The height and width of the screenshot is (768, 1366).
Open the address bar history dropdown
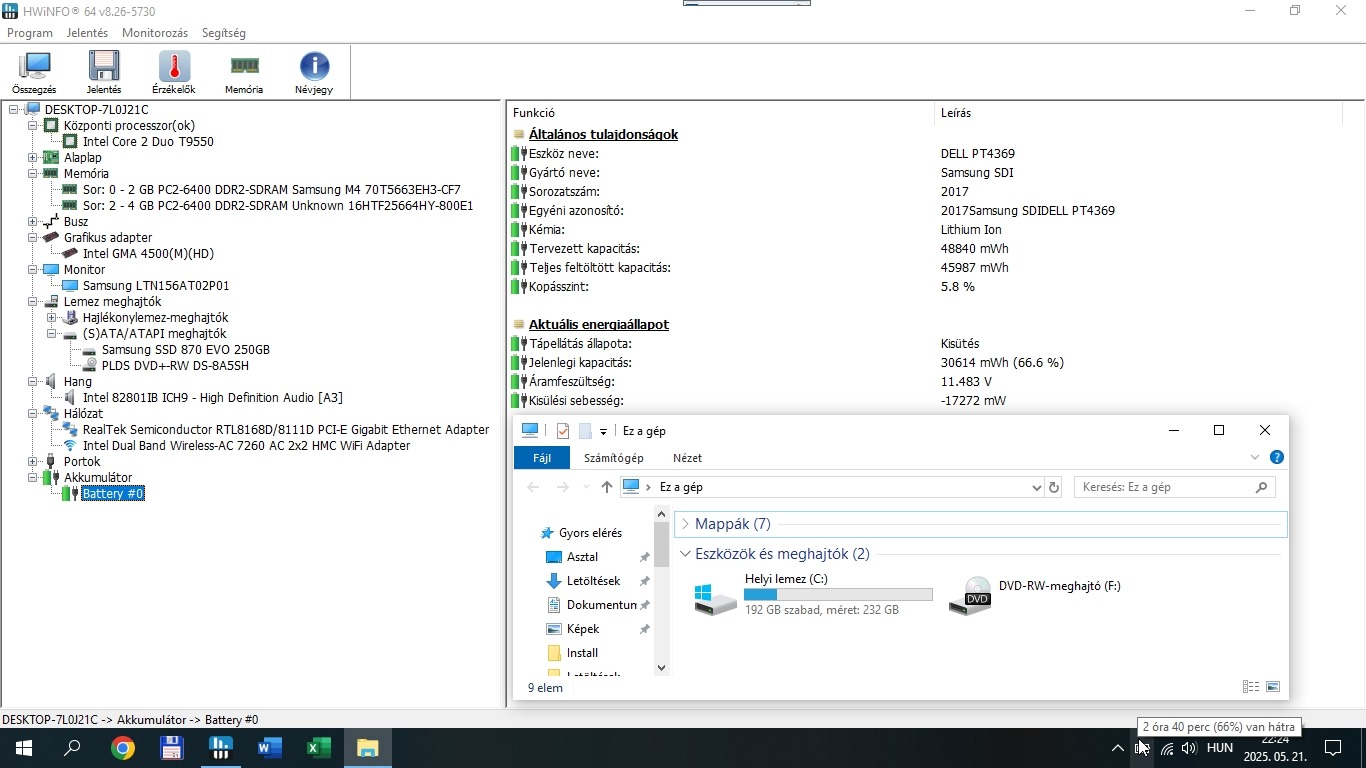pos(1036,487)
